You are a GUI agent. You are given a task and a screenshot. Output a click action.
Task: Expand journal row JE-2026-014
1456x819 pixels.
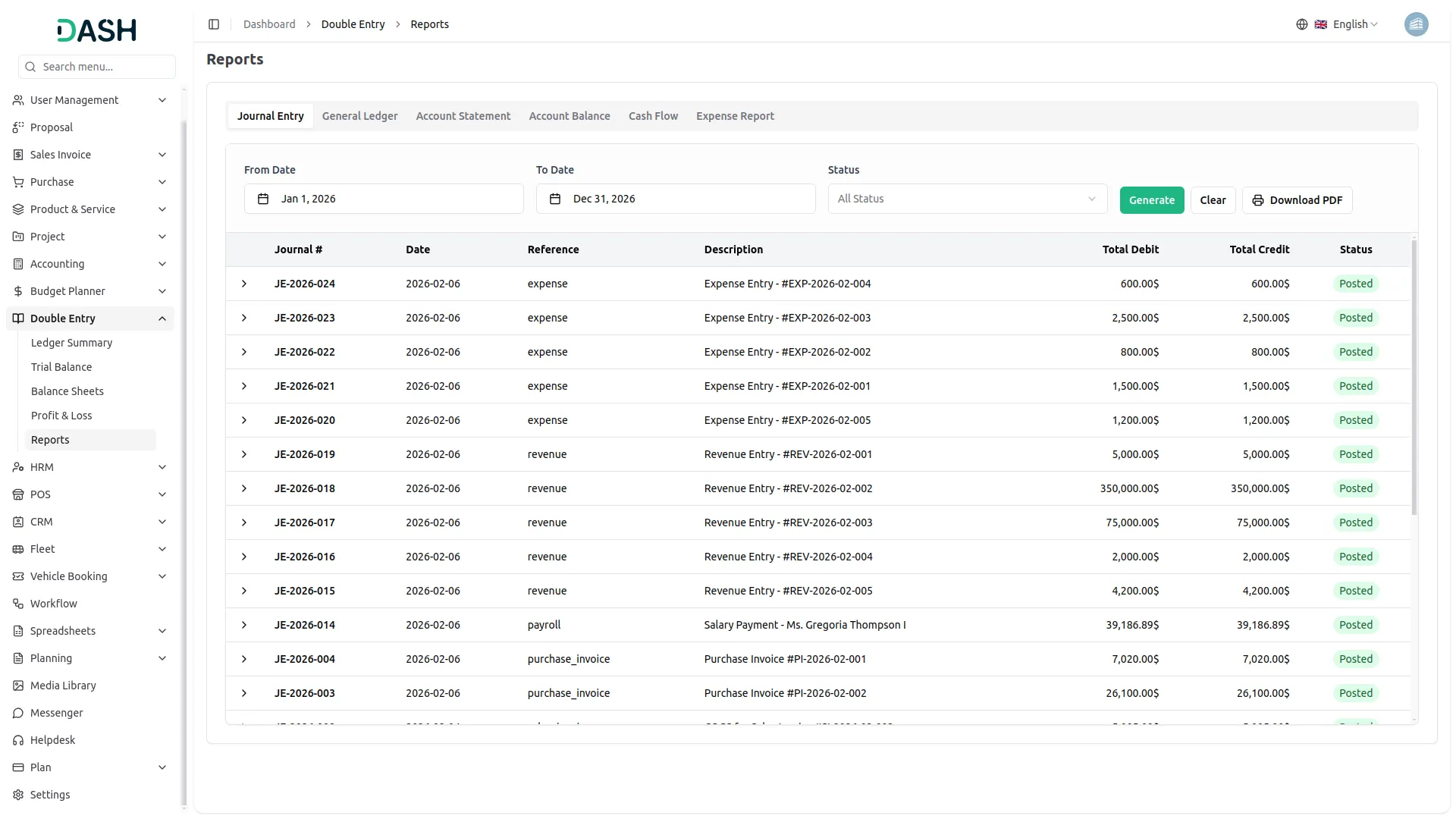pos(244,625)
